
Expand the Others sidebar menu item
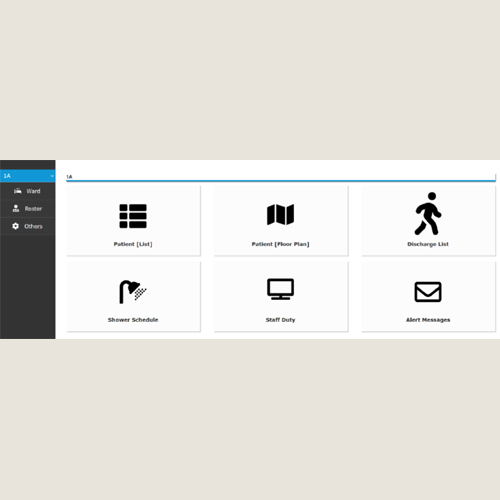tap(28, 226)
